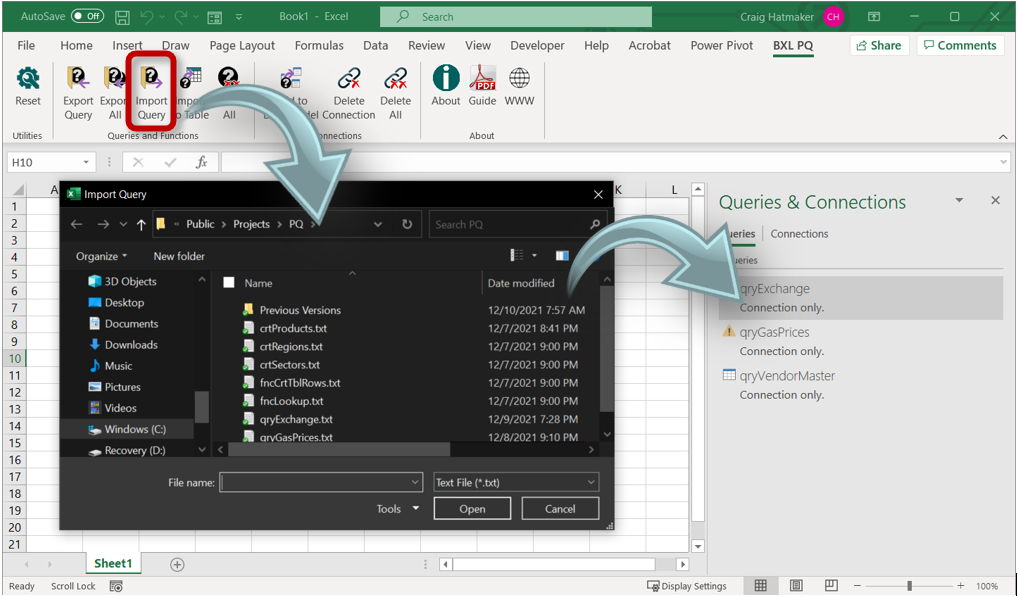This screenshot has height=597, width=1018.
Task: Check the Name select-all checkbox in dialog
Action: tap(228, 283)
